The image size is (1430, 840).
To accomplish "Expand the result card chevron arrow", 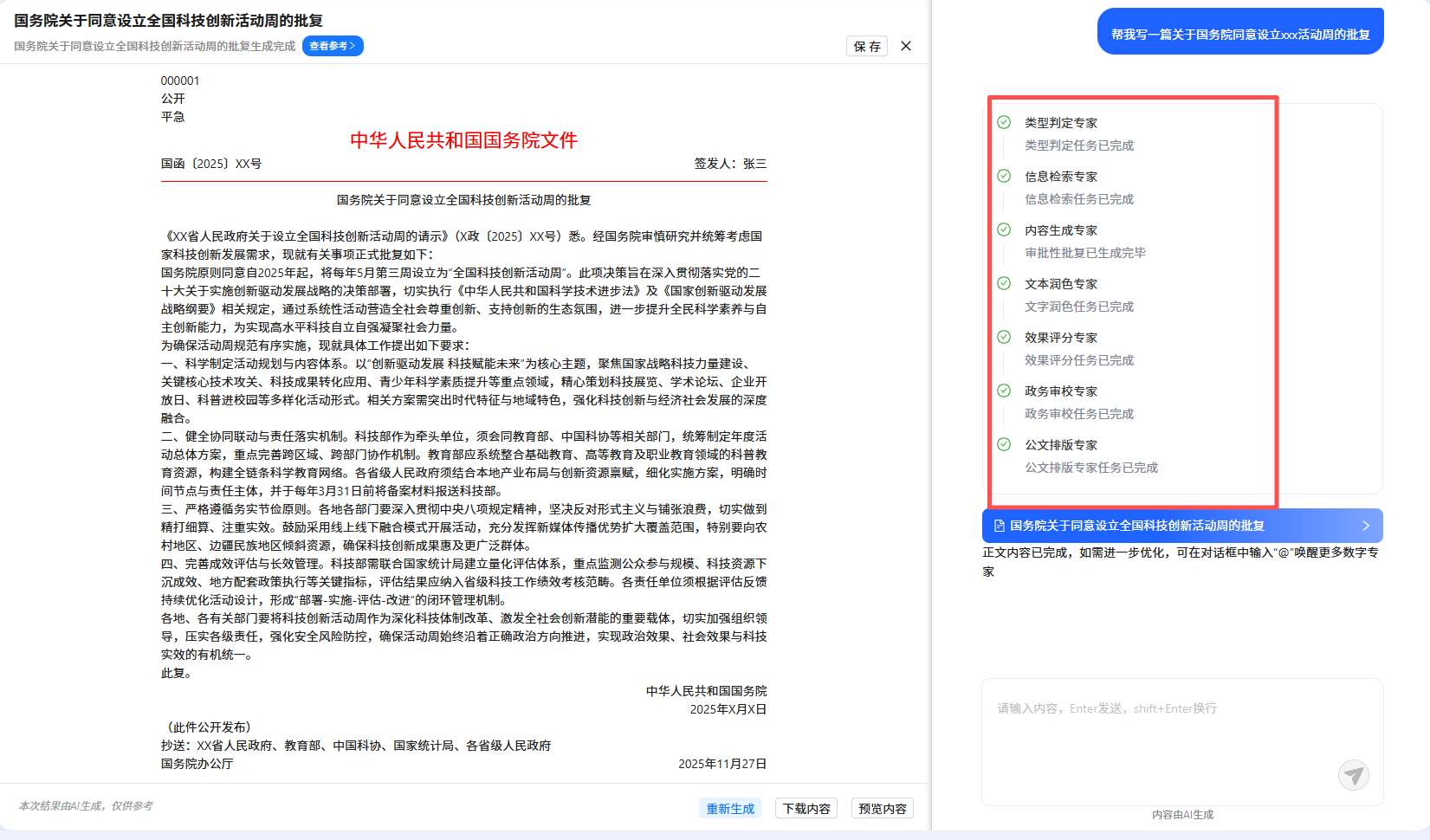I will [1366, 526].
